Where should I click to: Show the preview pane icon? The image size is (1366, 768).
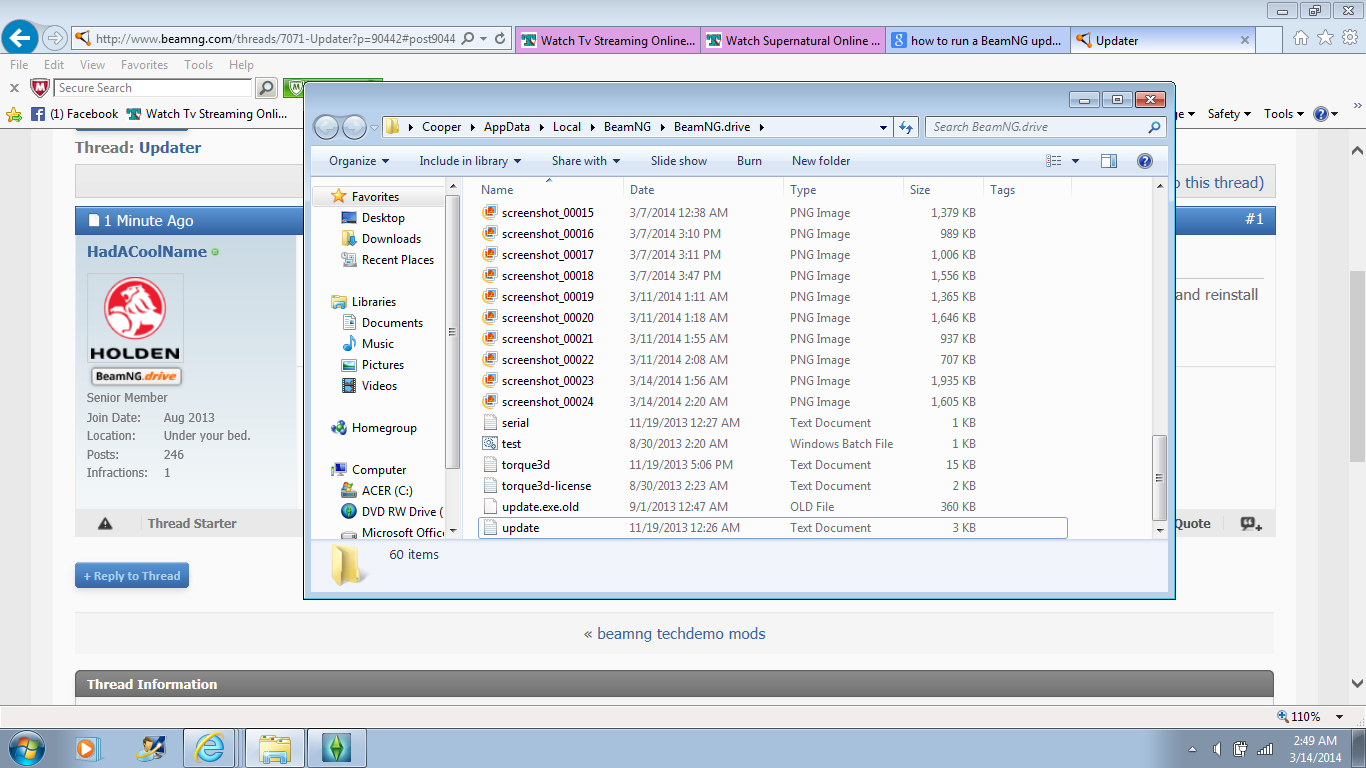[1108, 161]
